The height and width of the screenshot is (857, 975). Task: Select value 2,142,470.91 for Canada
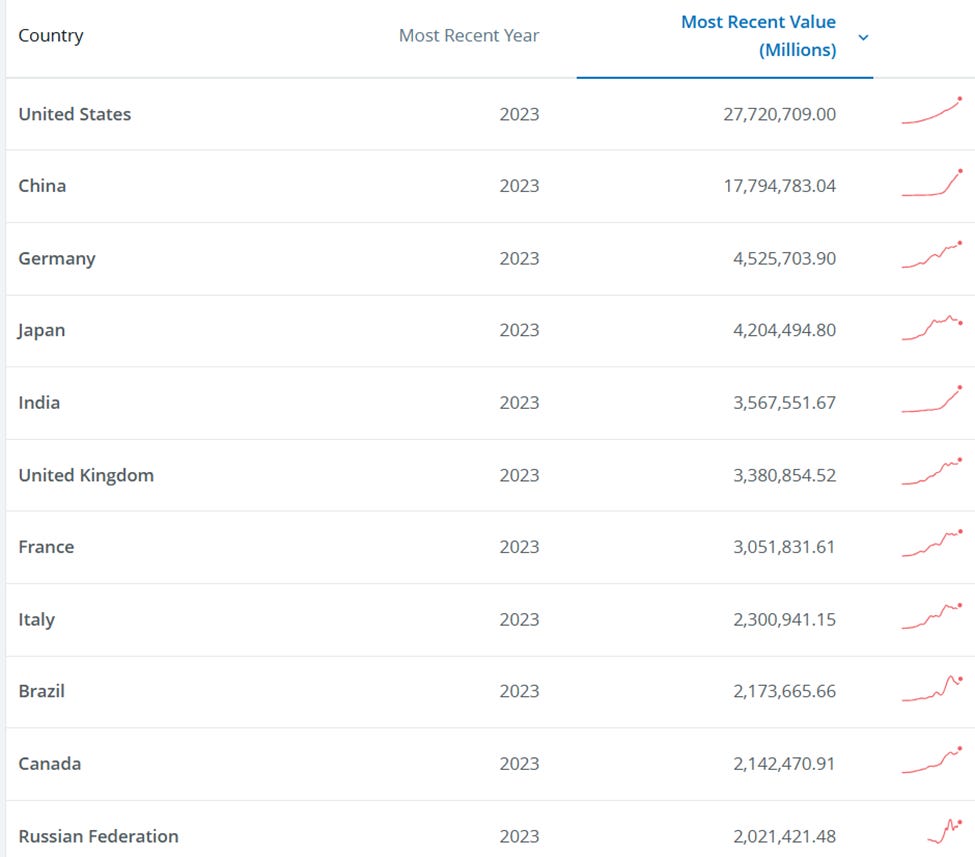point(784,763)
